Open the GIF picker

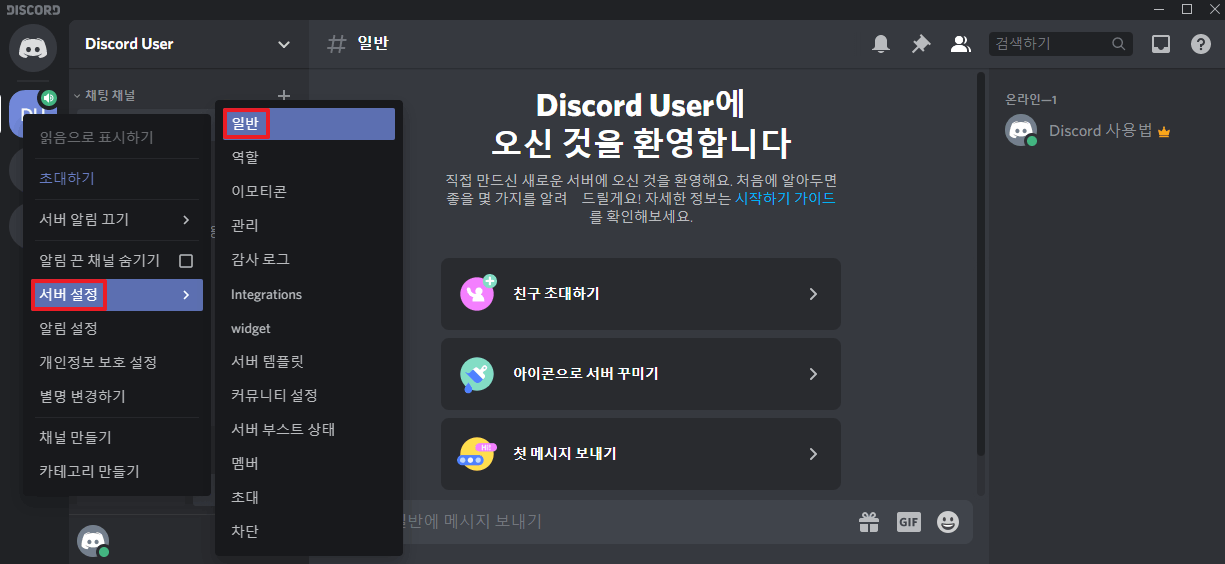tap(908, 522)
